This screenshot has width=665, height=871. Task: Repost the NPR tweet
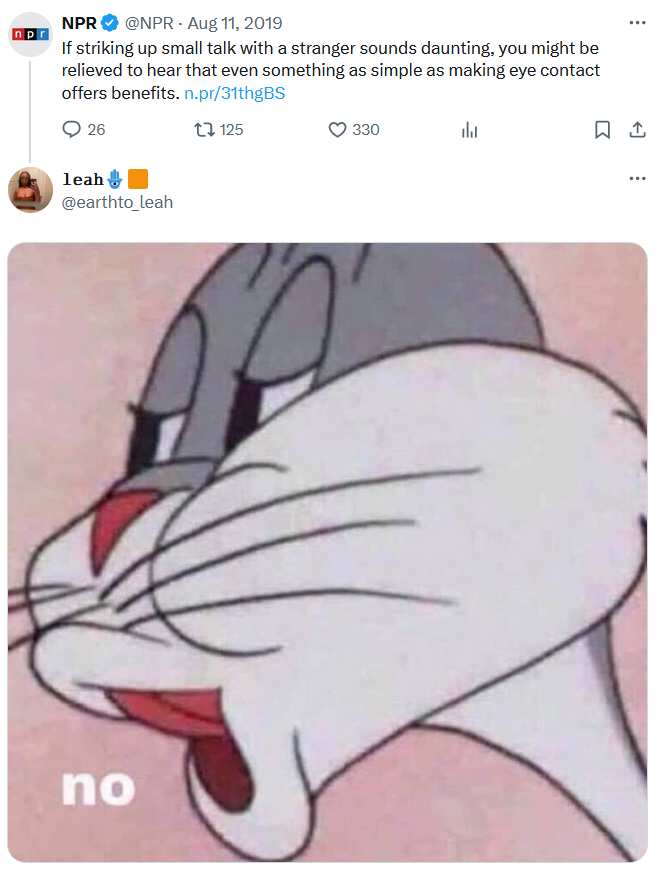pos(205,130)
